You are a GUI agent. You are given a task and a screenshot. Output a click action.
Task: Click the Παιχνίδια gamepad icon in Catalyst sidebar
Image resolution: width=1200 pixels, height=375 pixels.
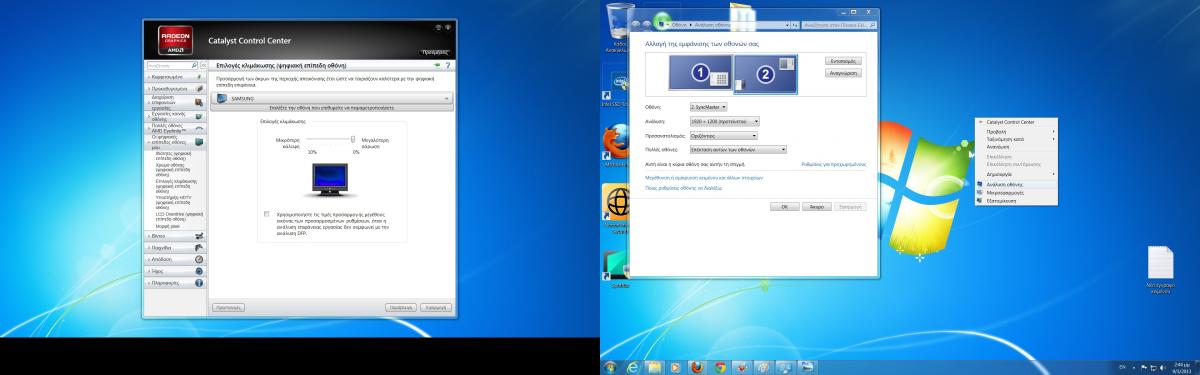click(200, 247)
